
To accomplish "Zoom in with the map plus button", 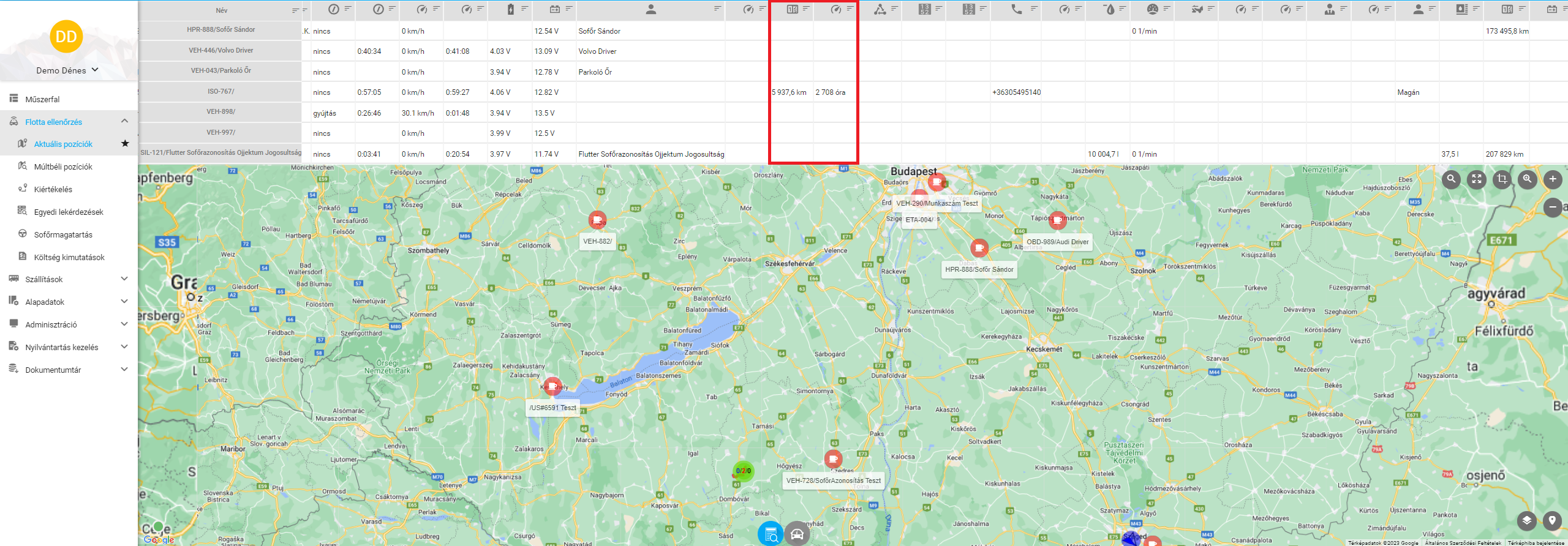I will tap(1553, 179).
